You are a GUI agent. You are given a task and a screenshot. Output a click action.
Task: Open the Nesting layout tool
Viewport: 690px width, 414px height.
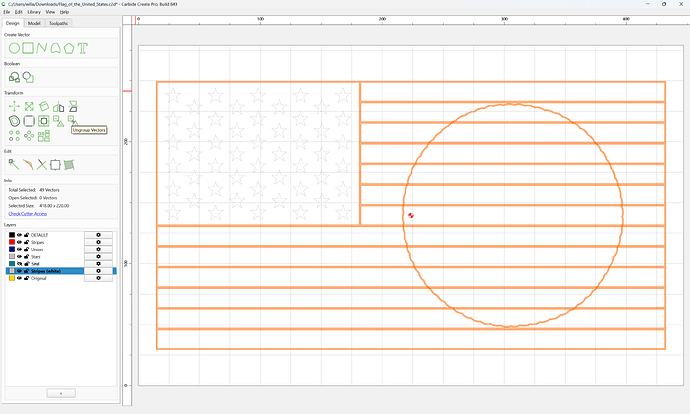[44, 136]
